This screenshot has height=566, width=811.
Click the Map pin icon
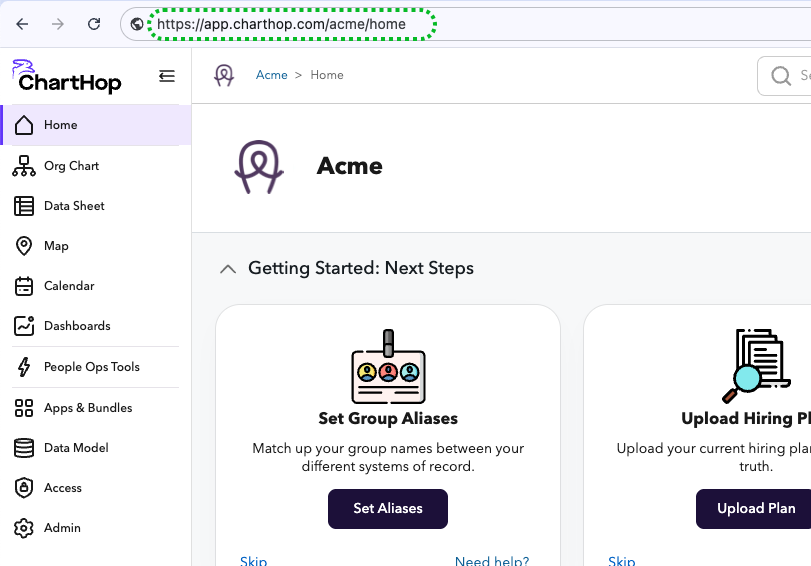[24, 246]
